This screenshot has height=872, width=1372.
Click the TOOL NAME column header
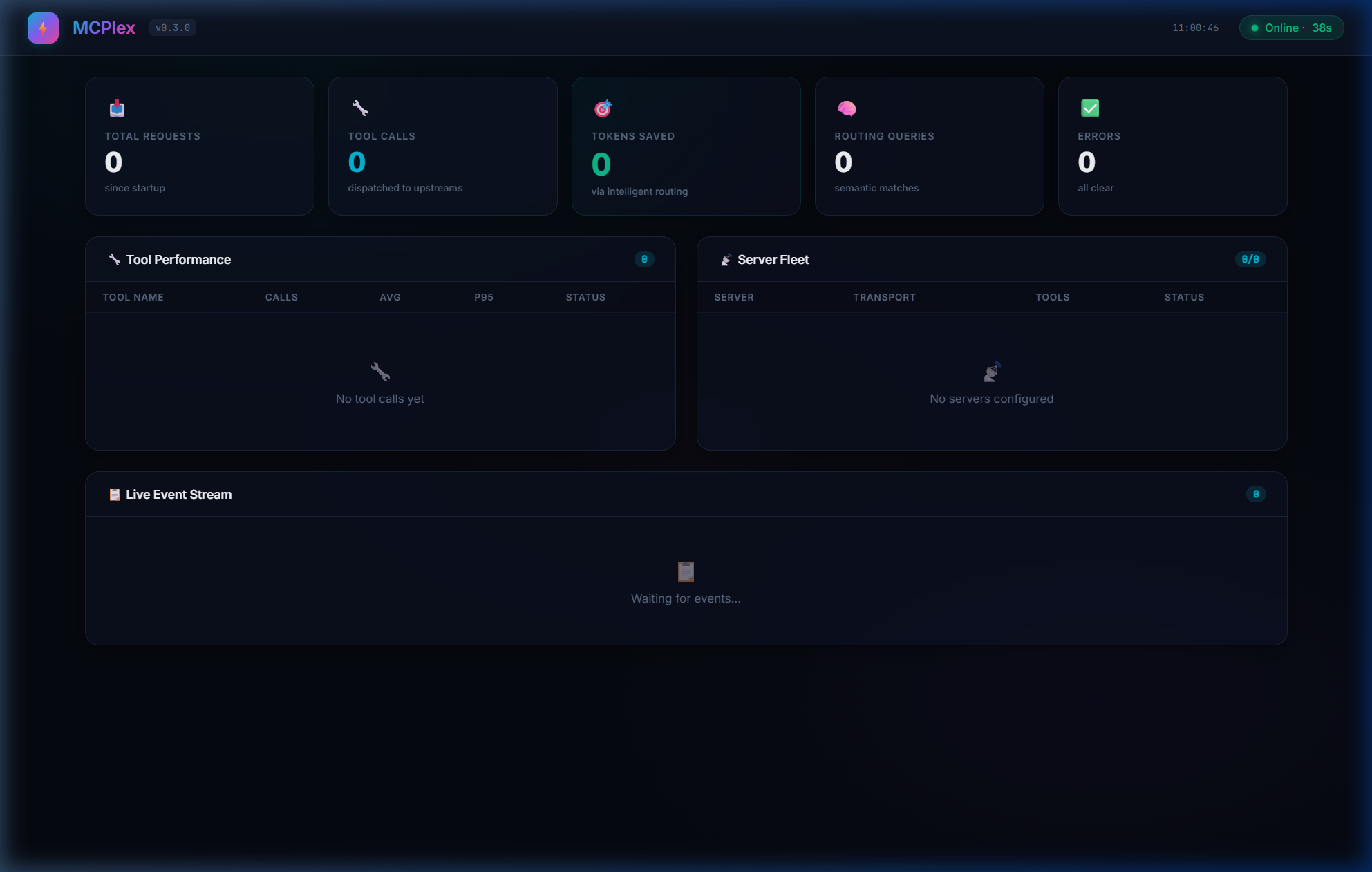[x=133, y=297]
